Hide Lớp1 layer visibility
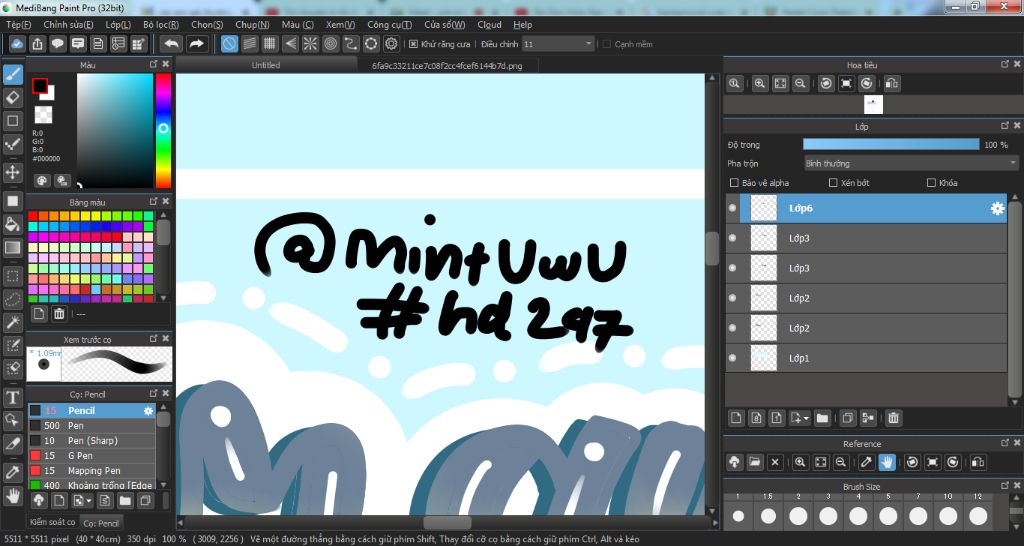The width and height of the screenshot is (1024, 546). coord(732,358)
